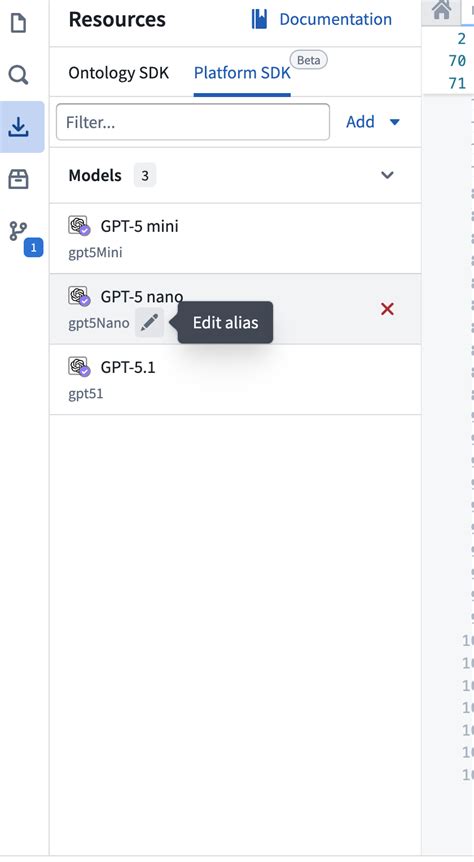Open the Packages box icon
The image size is (474, 862).
(19, 179)
